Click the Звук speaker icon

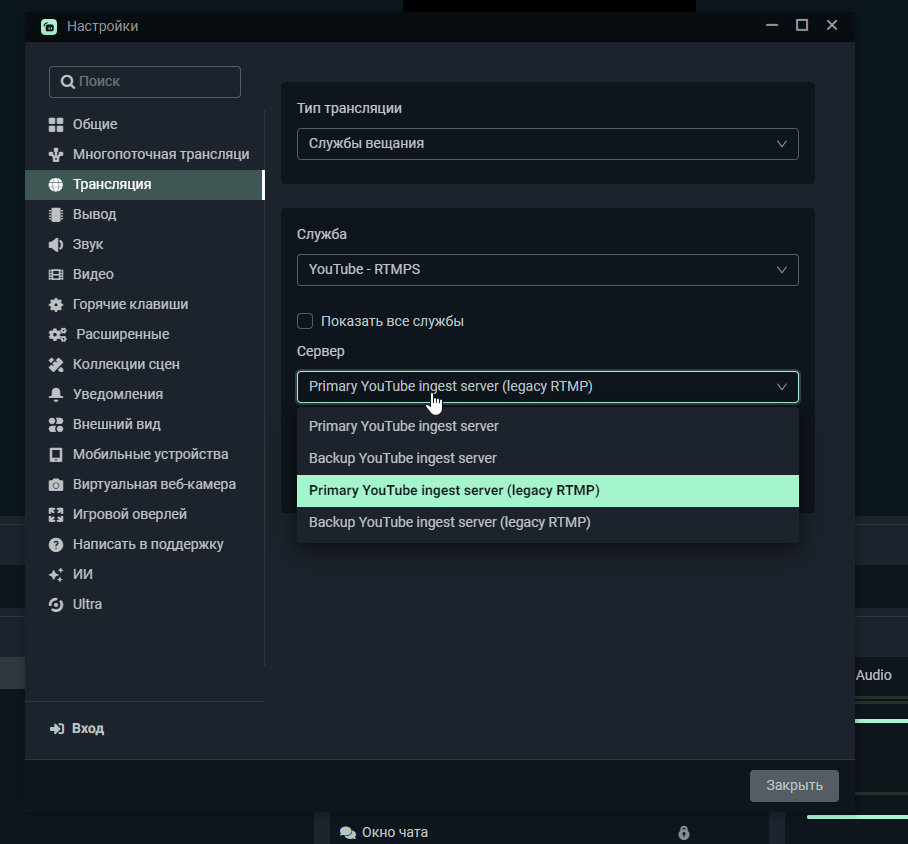[x=56, y=244]
